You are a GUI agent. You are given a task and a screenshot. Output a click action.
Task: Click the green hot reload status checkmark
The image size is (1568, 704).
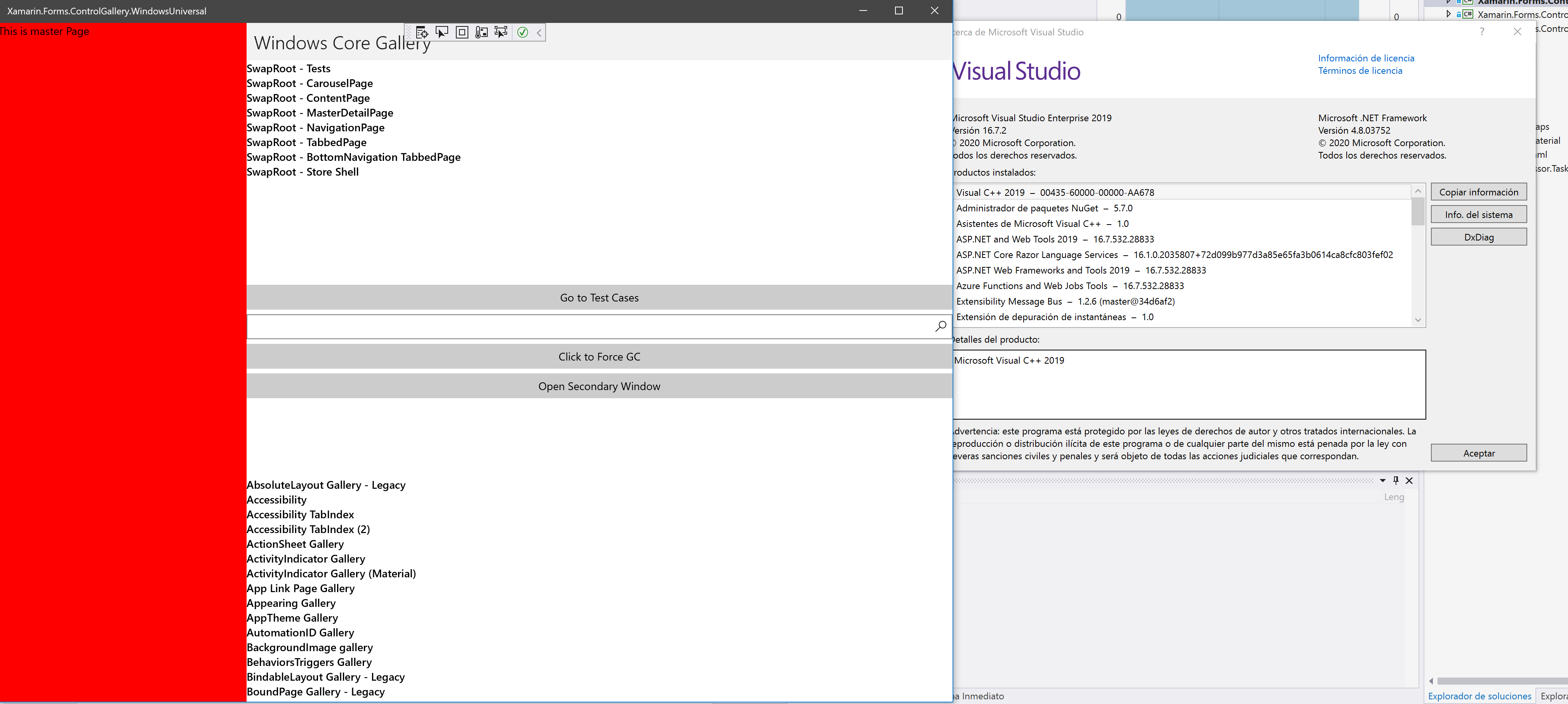point(522,32)
